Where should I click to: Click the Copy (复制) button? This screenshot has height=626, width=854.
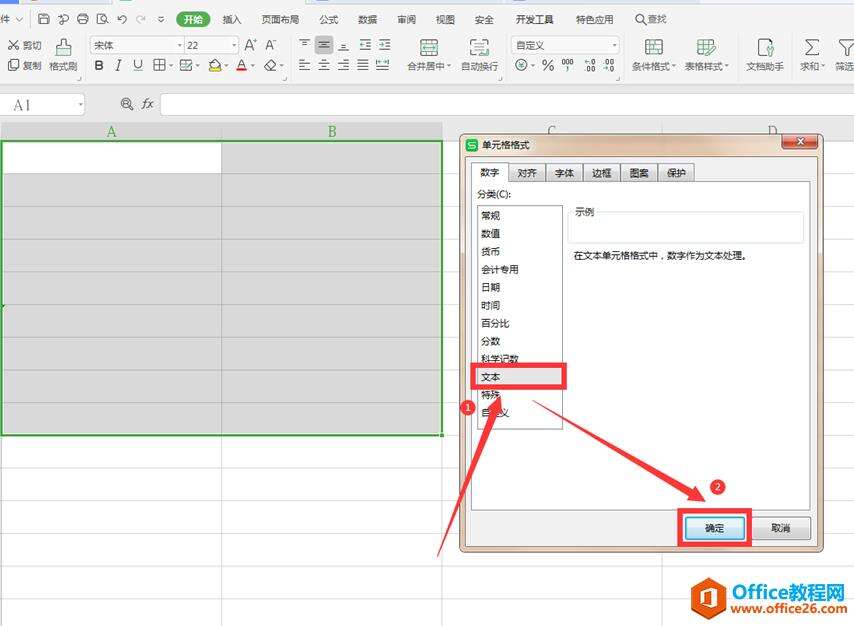25,65
